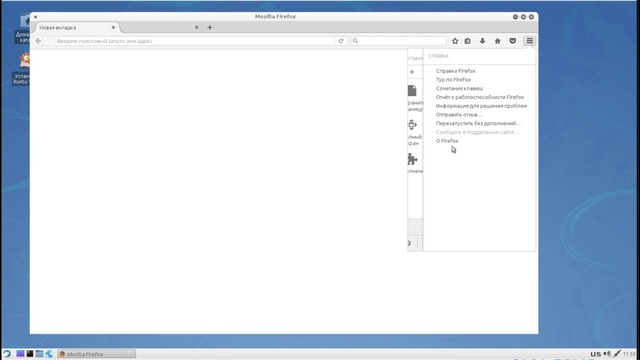Select Тур по Firefox
The image size is (640, 360).
click(453, 80)
